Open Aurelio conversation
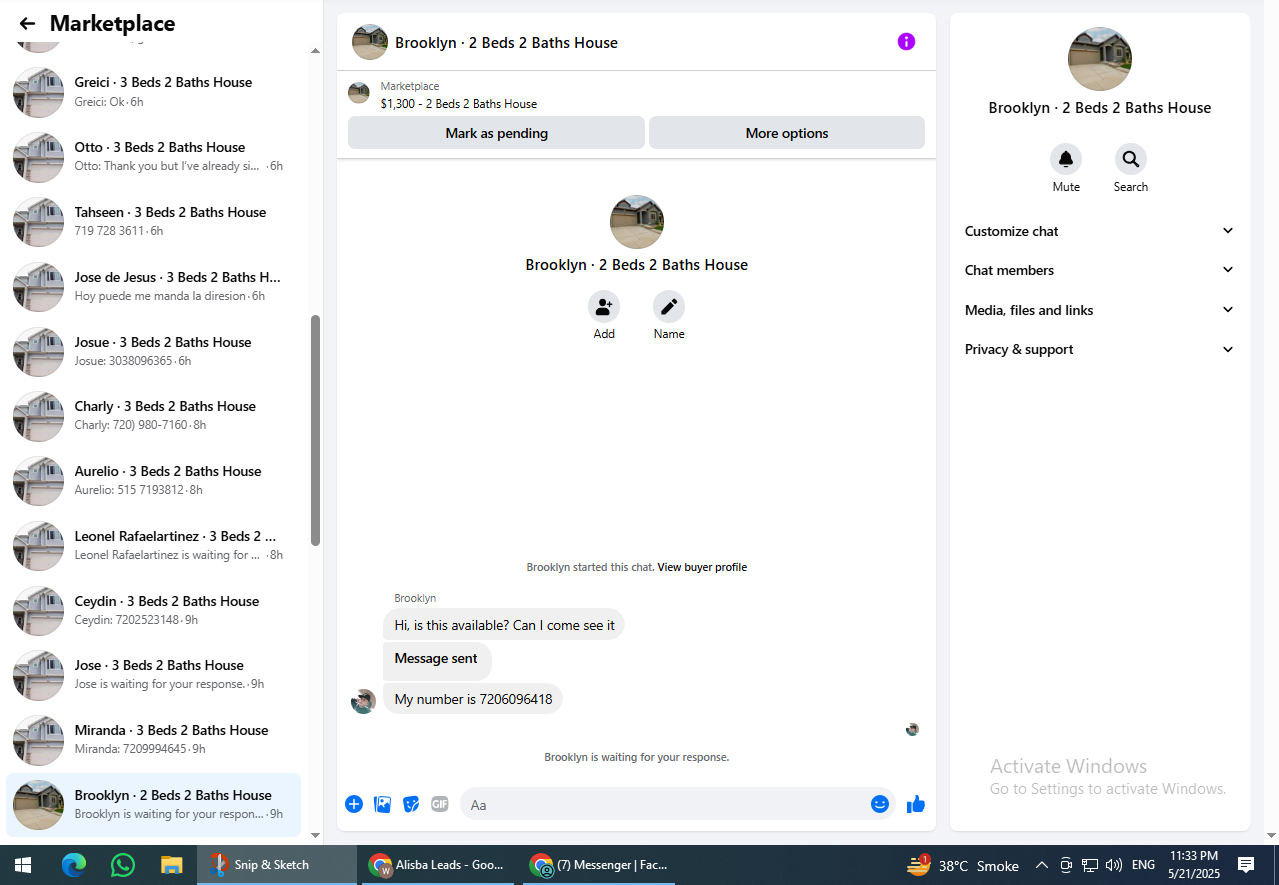1279x885 pixels. pyautogui.click(x=154, y=480)
